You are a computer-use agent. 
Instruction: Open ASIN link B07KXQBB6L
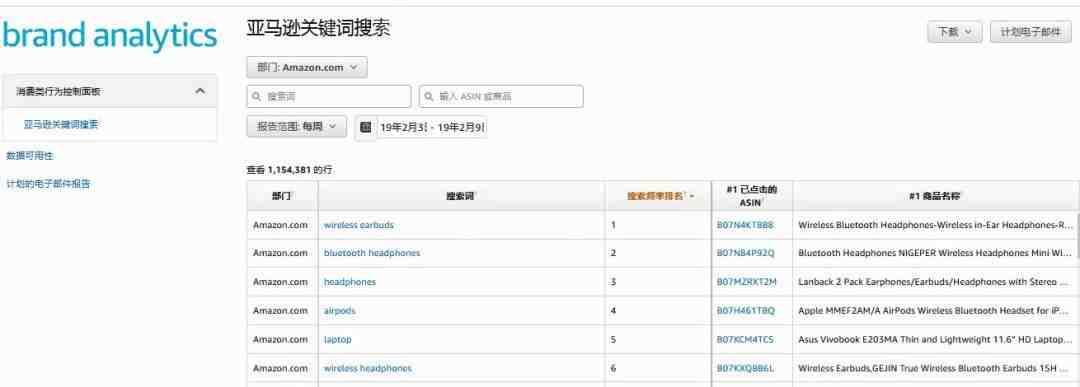point(745,368)
